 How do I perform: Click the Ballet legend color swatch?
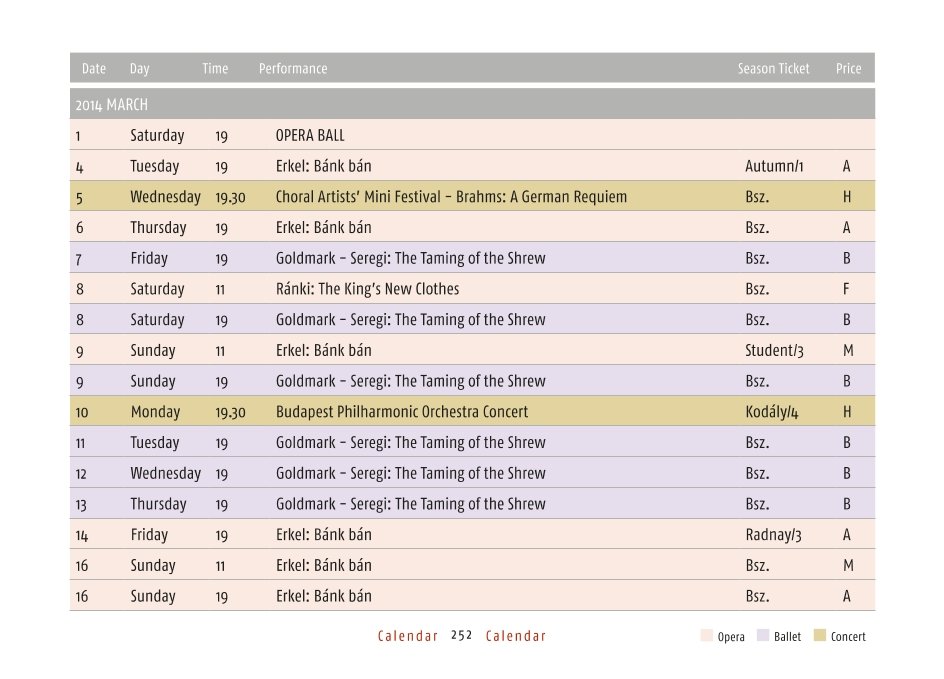[x=763, y=636]
